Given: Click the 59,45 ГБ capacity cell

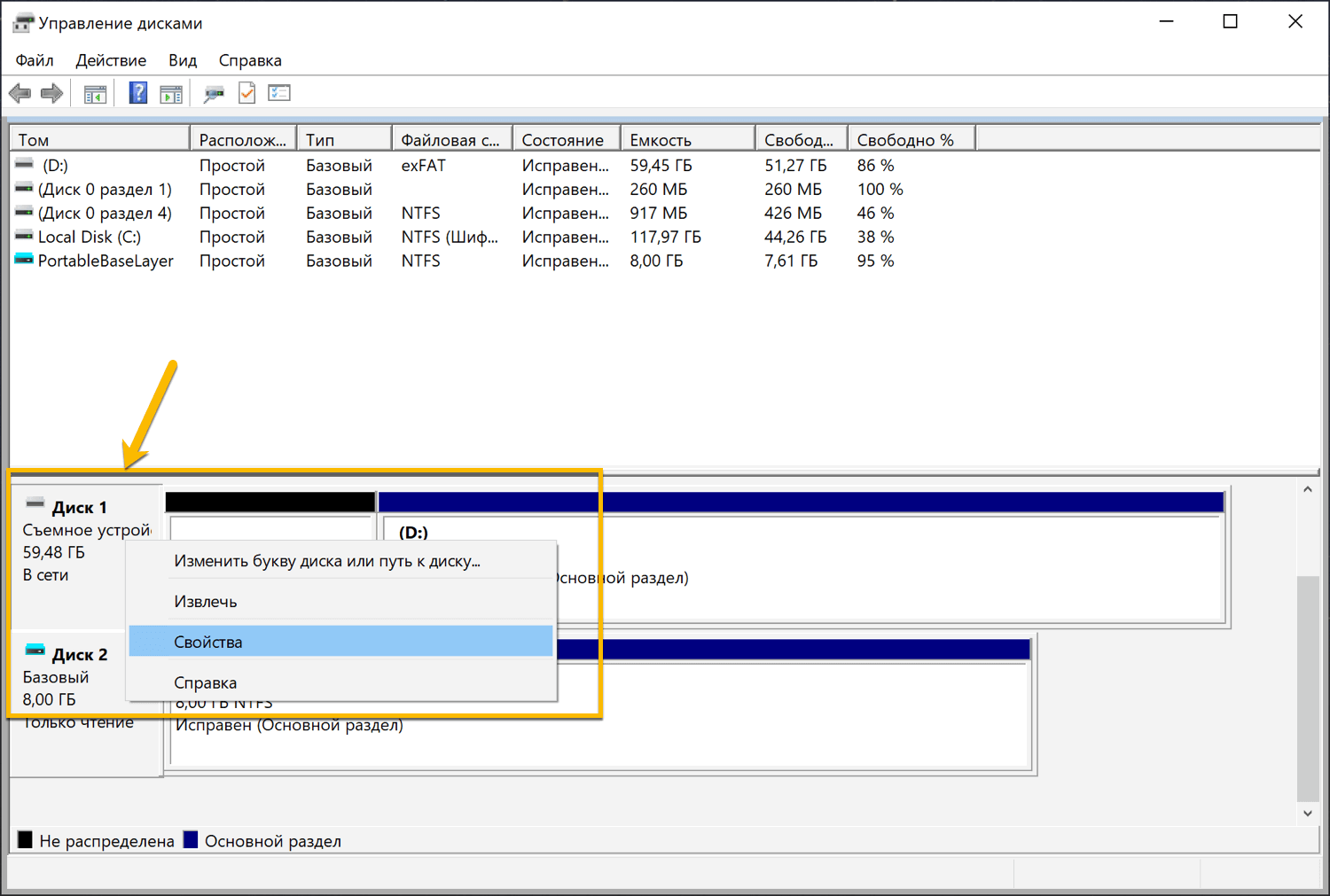Looking at the screenshot, I should [x=661, y=165].
